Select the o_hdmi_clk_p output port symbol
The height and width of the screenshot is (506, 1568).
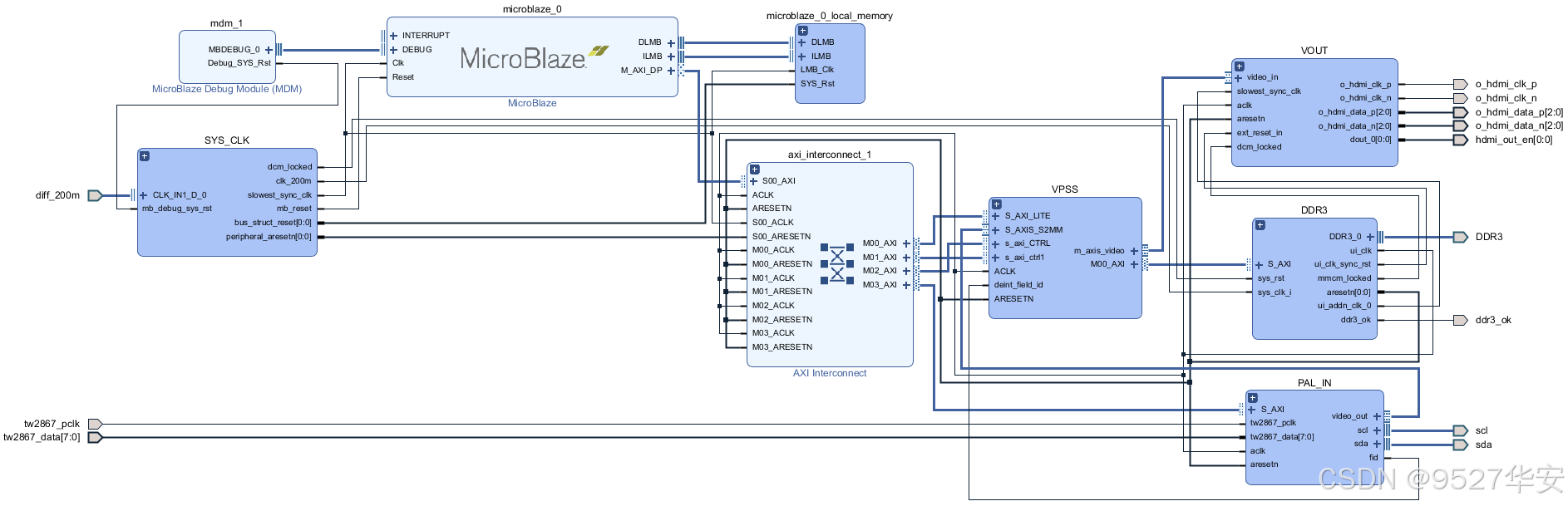click(x=1461, y=84)
